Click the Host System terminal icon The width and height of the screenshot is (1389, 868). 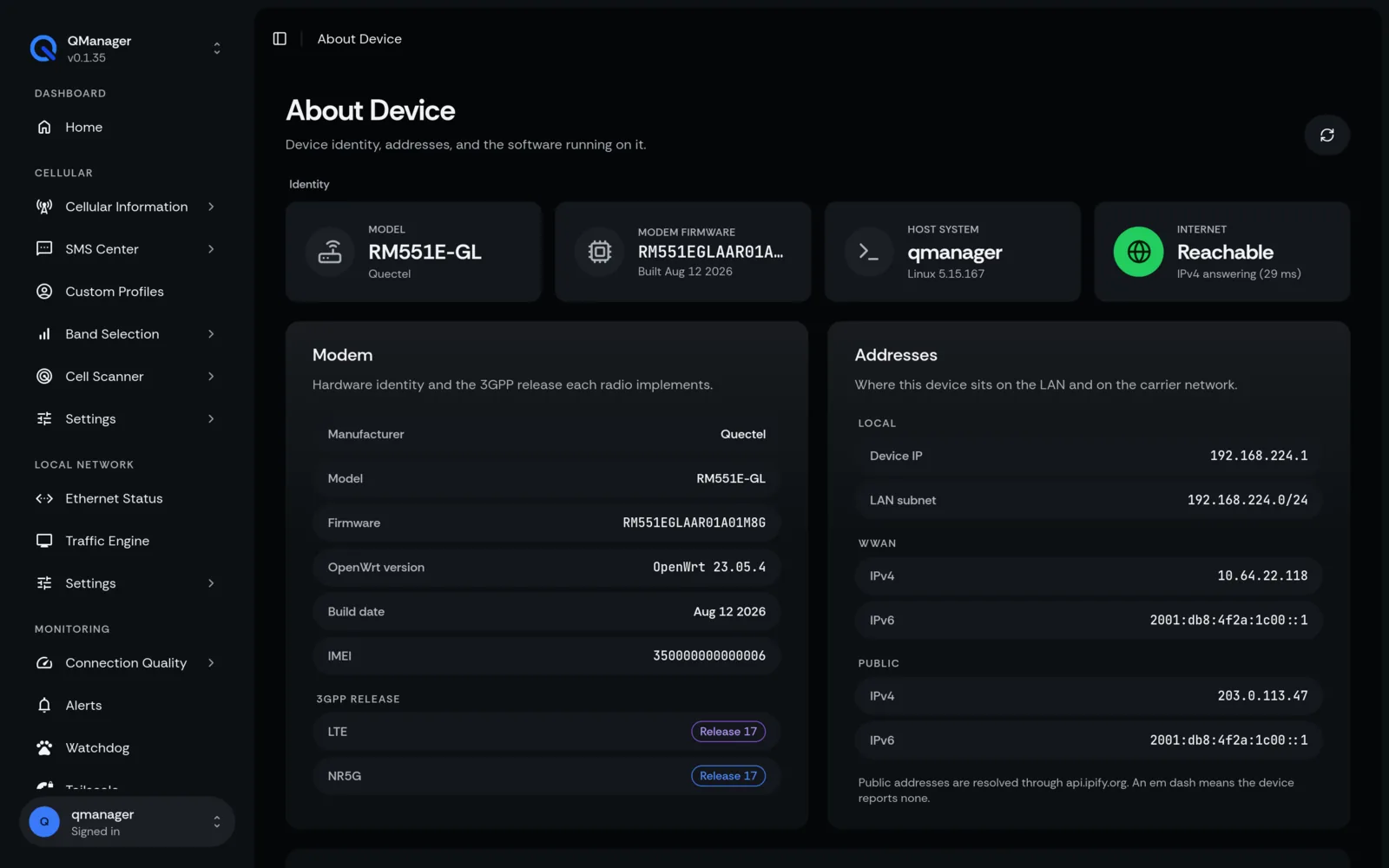[868, 252]
